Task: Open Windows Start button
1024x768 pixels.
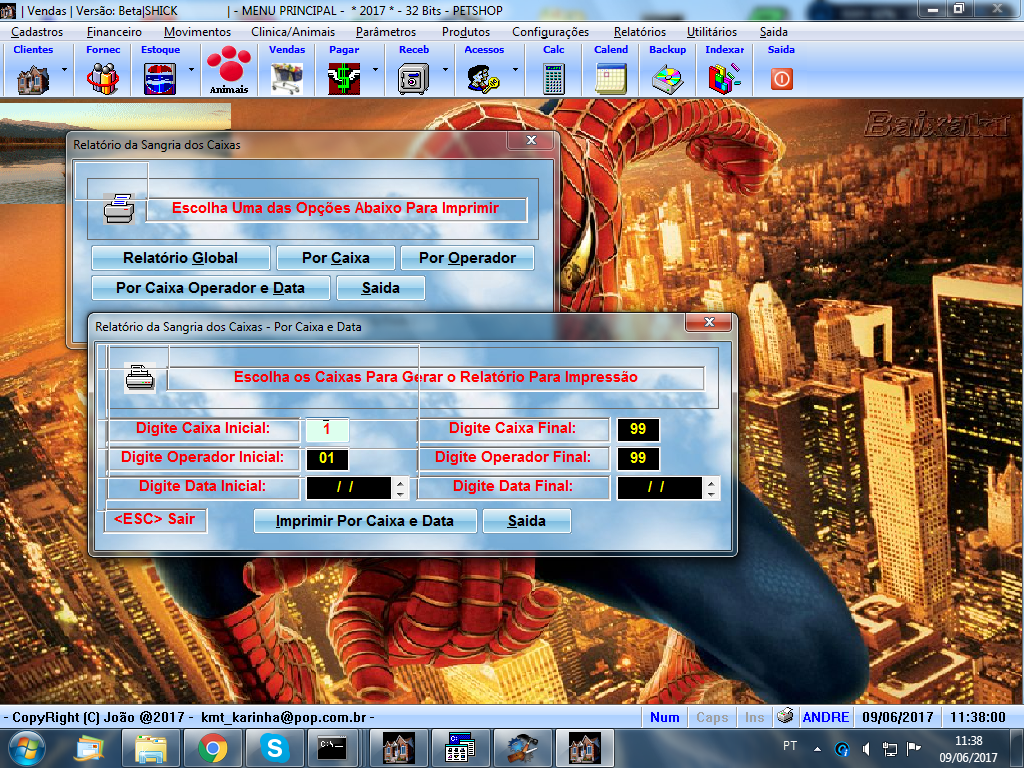Action: (x=27, y=748)
